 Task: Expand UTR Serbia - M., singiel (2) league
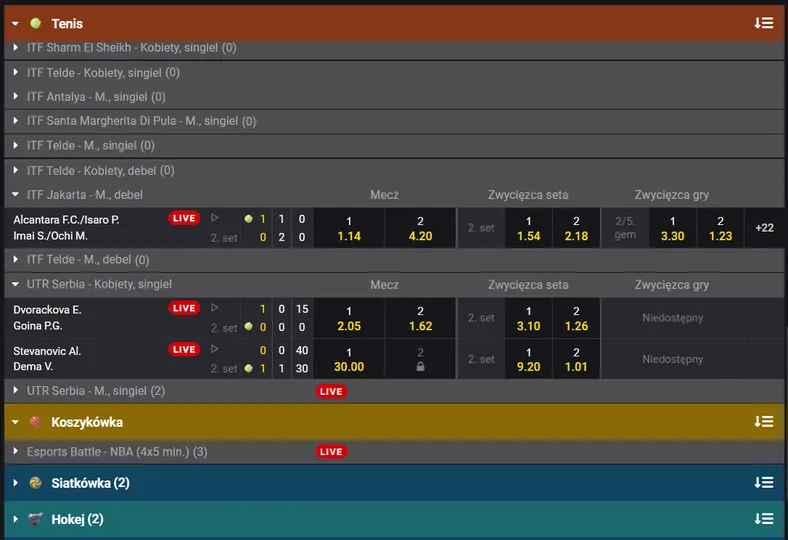(x=16, y=391)
